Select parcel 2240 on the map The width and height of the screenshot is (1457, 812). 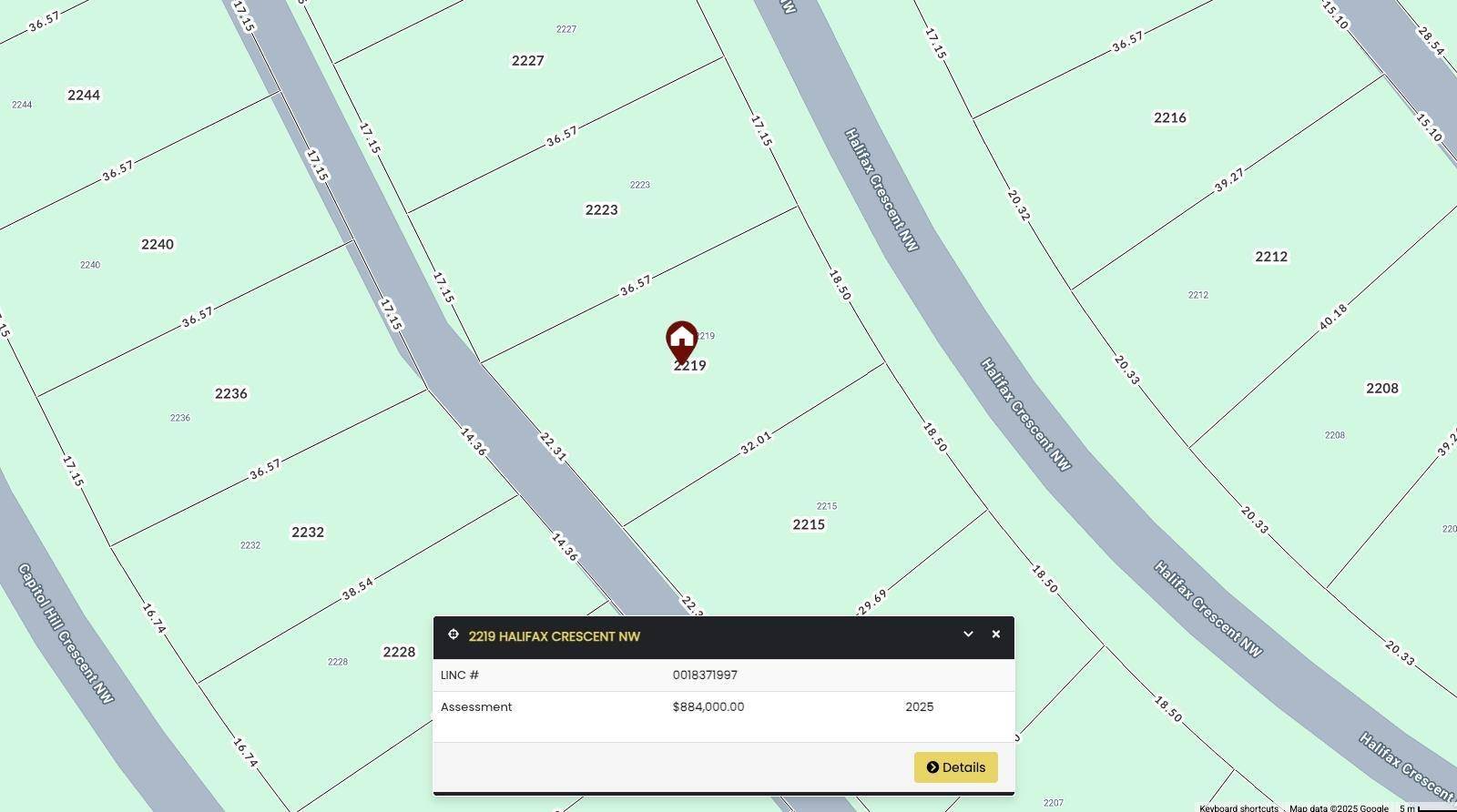158,245
